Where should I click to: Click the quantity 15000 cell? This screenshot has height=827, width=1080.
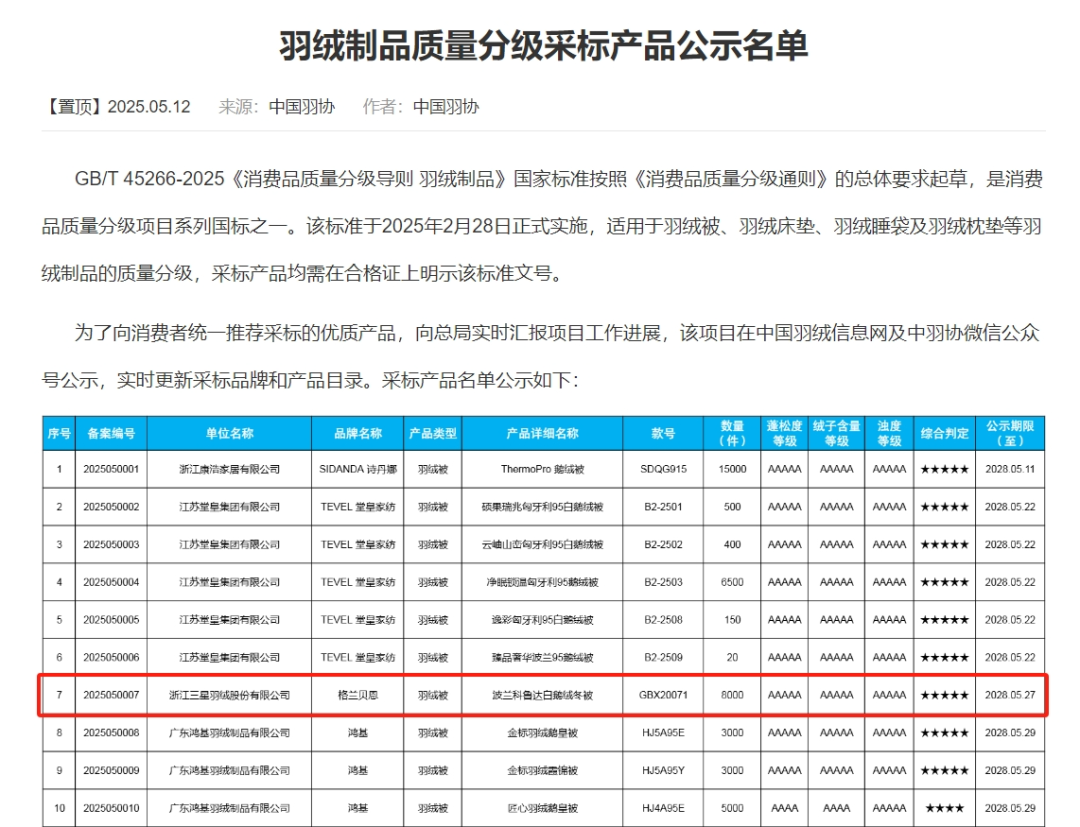click(733, 469)
